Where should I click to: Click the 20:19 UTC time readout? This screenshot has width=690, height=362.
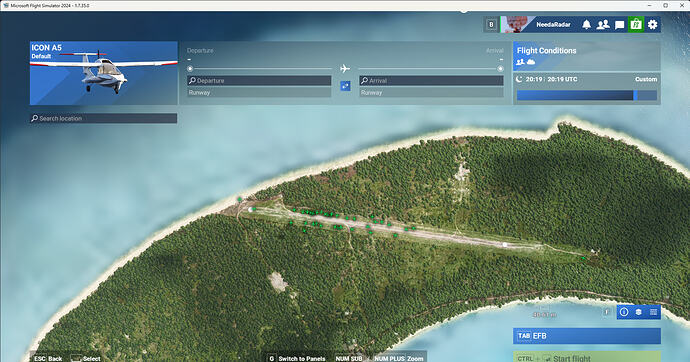[x=551, y=79]
